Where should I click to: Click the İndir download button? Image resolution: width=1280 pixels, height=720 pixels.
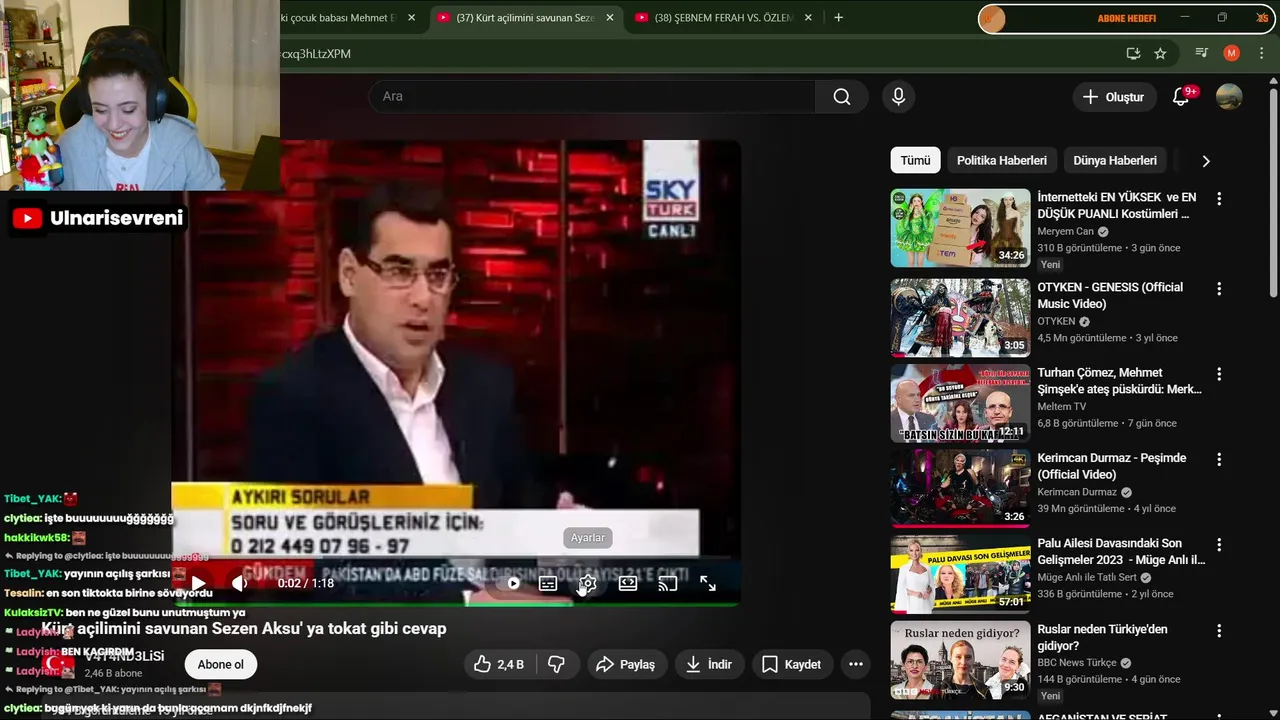click(709, 664)
